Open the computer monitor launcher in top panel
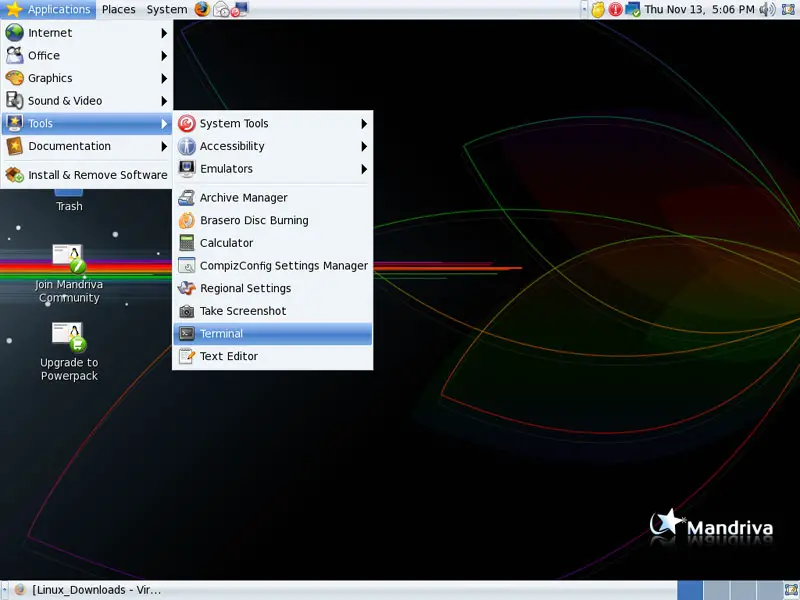Image resolution: width=800 pixels, height=600 pixels. click(239, 9)
